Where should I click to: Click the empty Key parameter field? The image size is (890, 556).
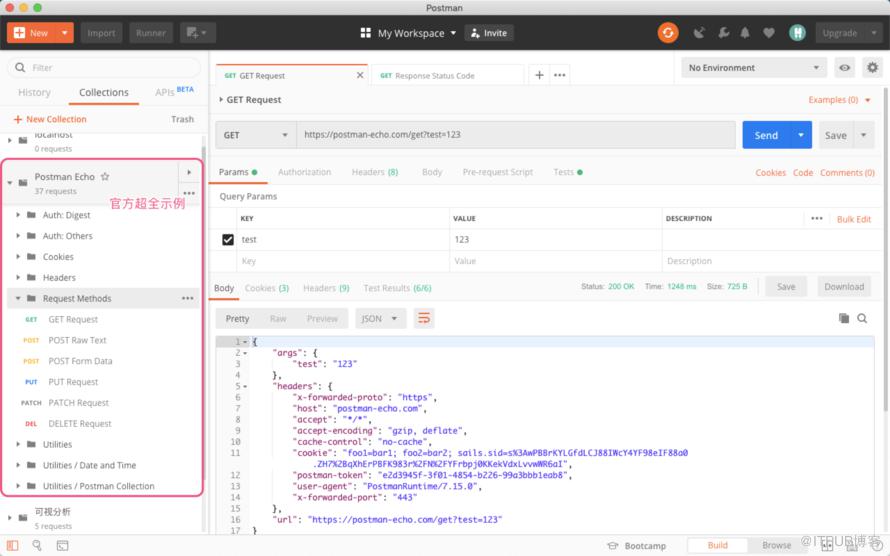pyautogui.click(x=342, y=261)
